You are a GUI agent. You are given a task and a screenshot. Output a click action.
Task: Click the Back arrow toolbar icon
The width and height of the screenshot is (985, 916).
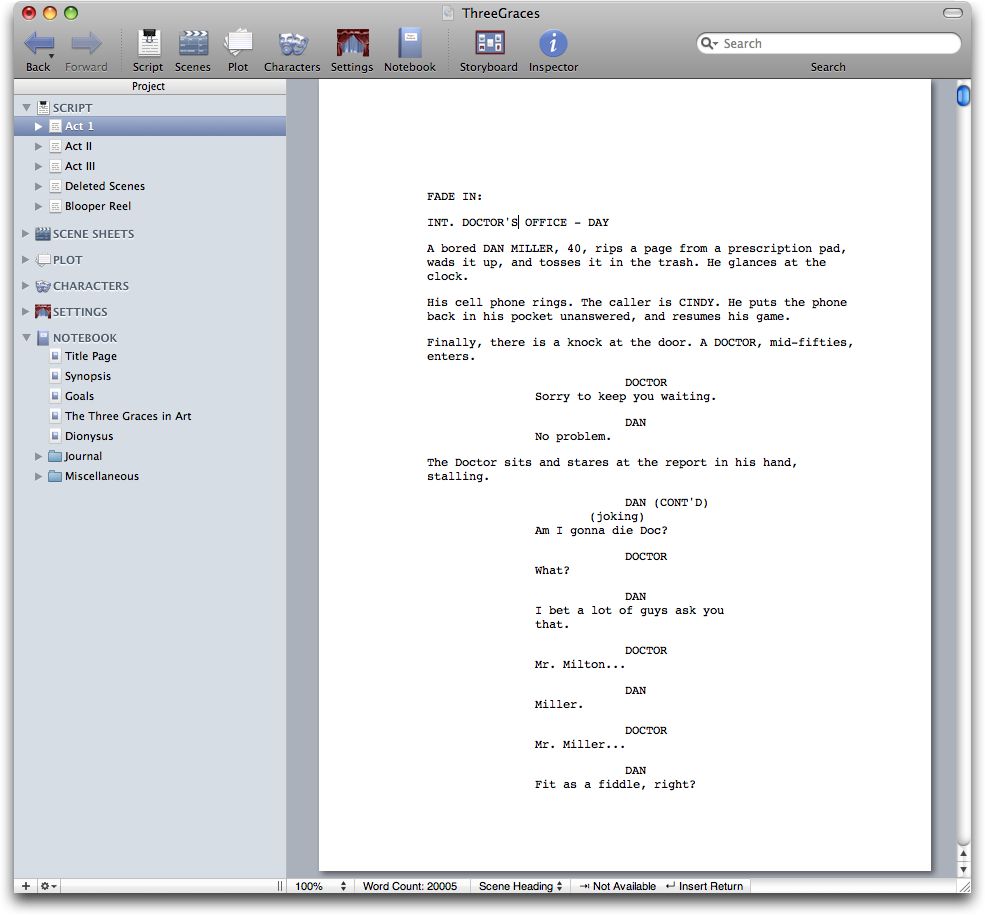coord(38,44)
